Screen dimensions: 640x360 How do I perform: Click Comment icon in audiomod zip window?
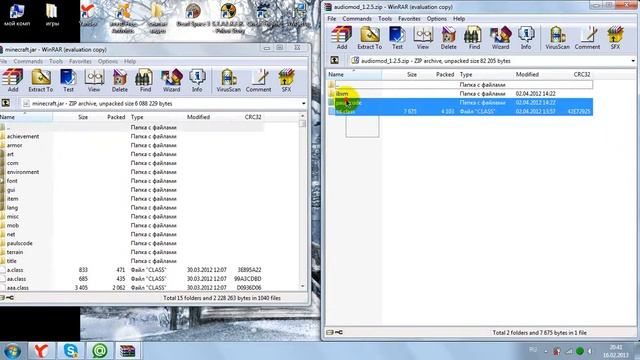click(587, 38)
